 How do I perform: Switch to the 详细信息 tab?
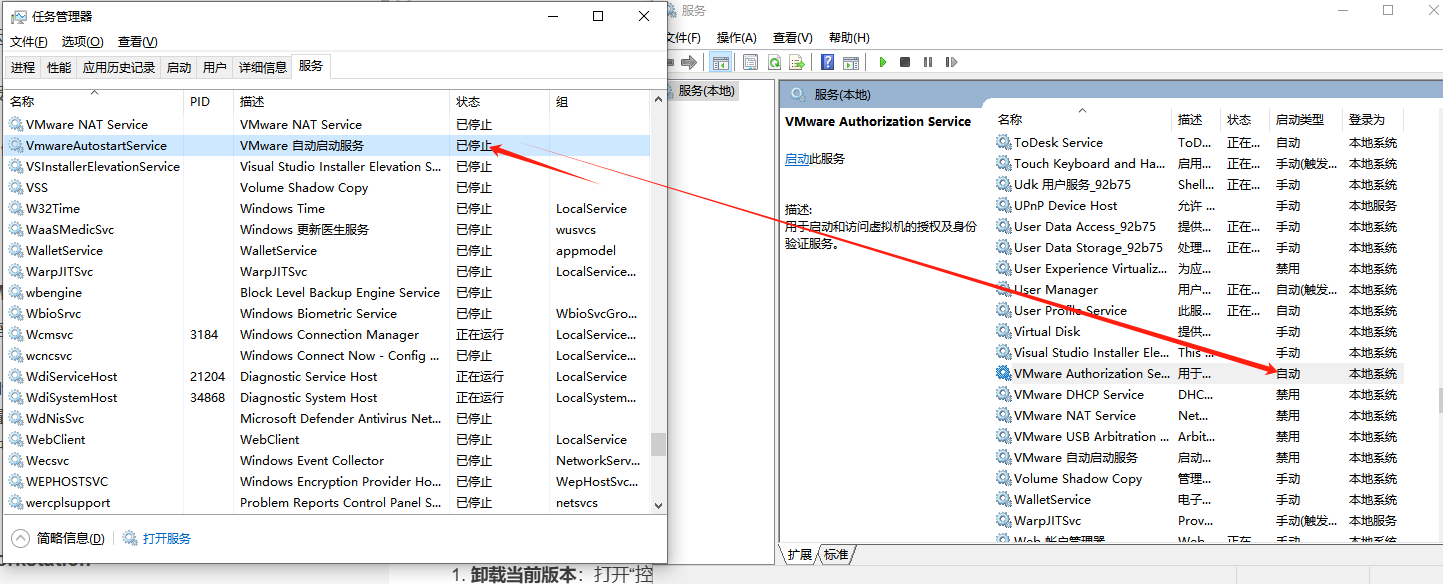coord(263,68)
